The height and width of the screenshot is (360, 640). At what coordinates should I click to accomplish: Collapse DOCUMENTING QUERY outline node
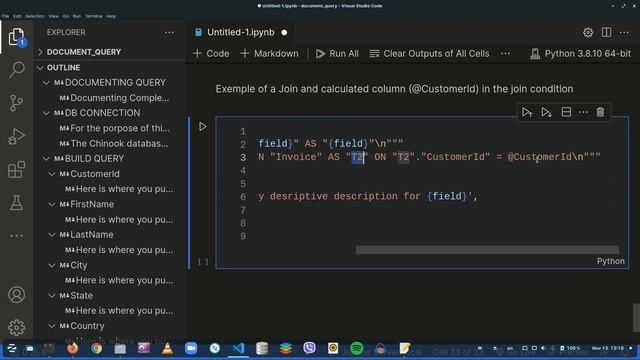(46, 83)
